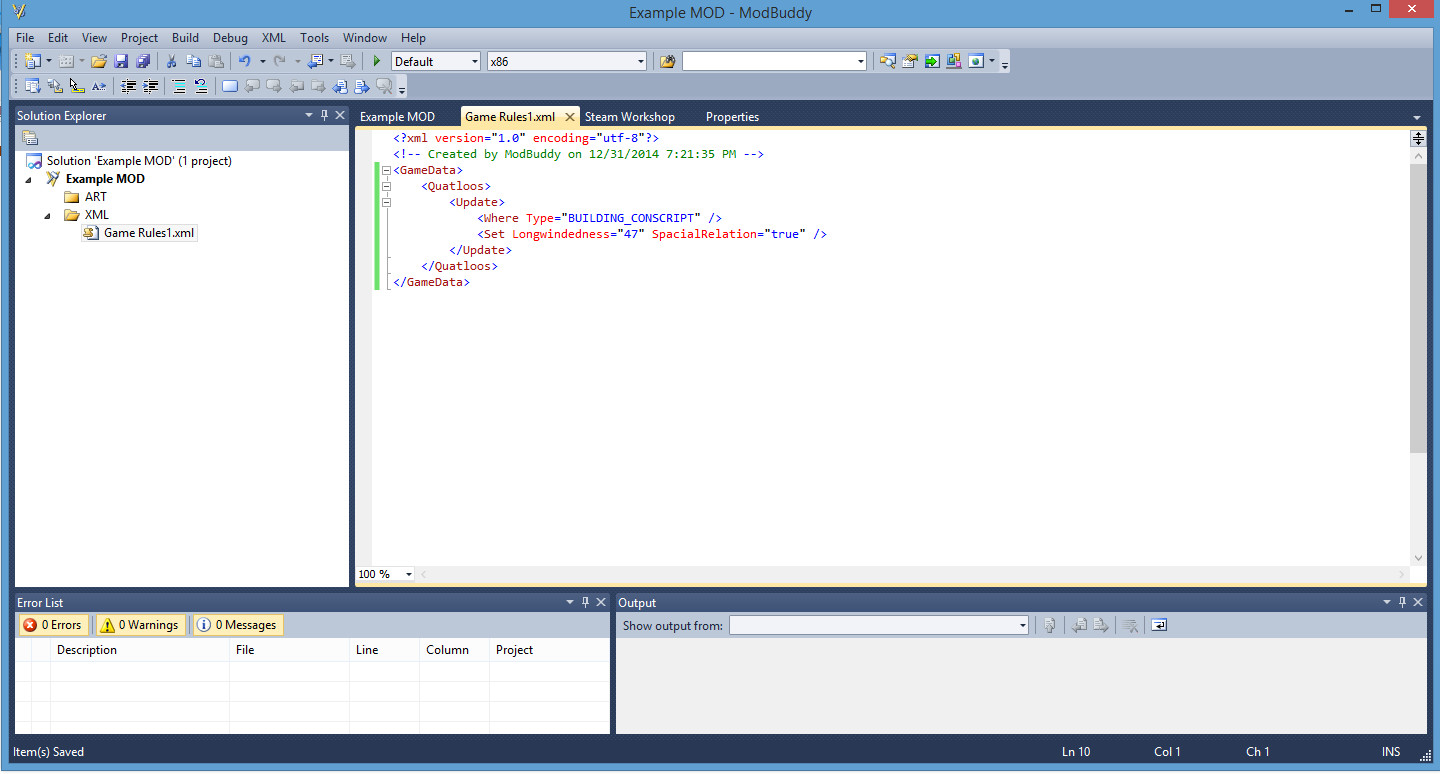Click the editor split window handle

point(1418,139)
